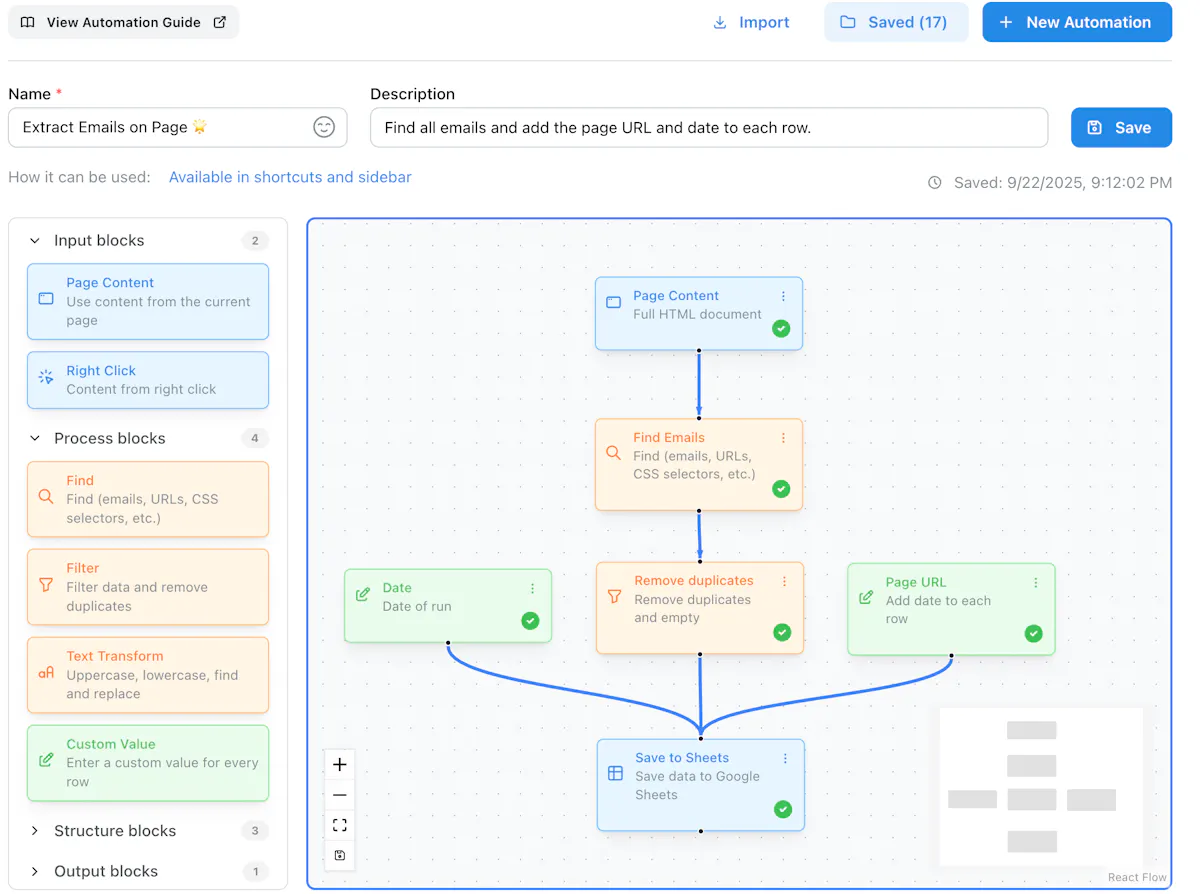
Task: Click the Description input field
Action: (x=709, y=127)
